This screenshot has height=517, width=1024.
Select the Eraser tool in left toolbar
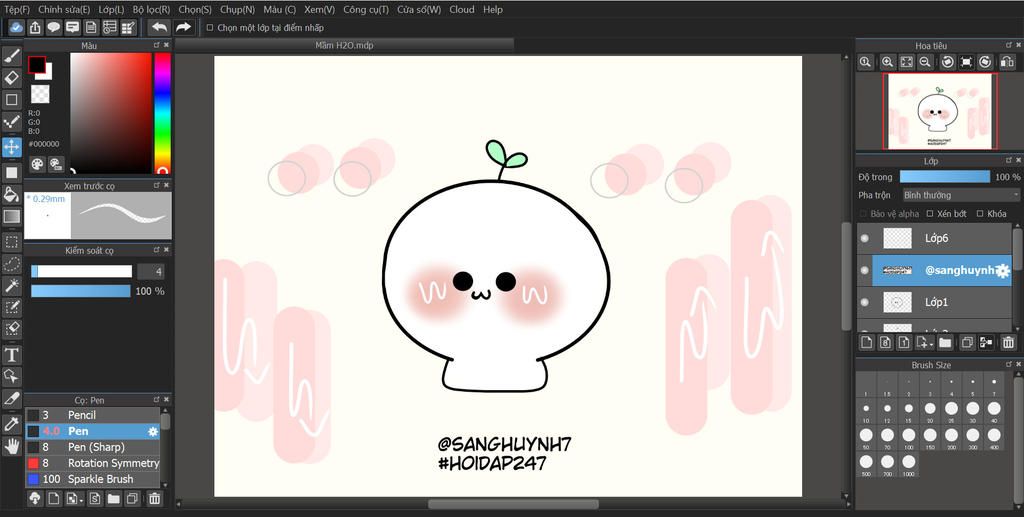(x=12, y=77)
